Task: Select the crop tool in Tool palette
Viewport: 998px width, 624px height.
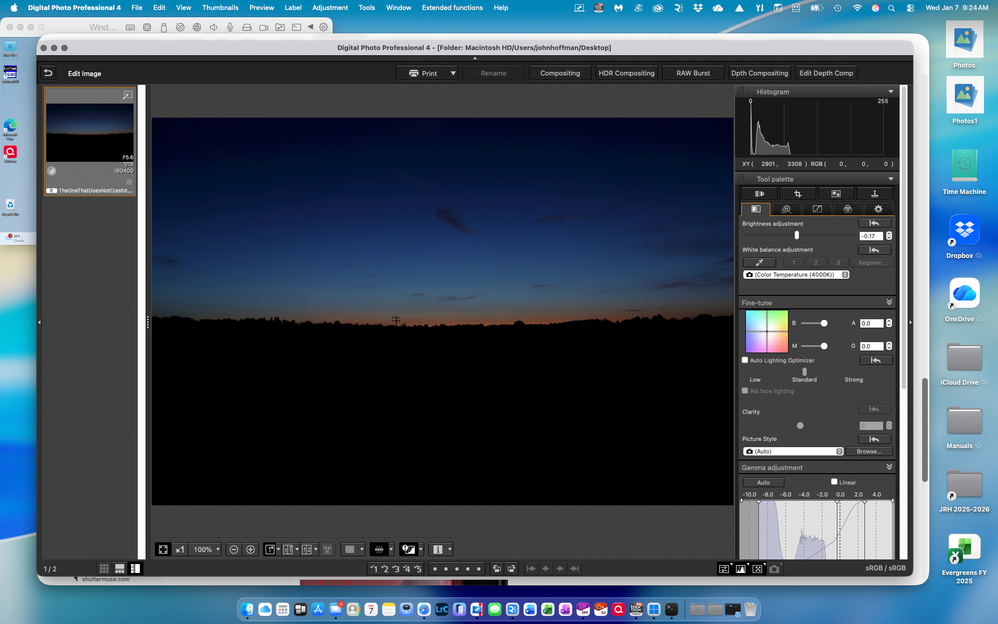Action: point(797,194)
